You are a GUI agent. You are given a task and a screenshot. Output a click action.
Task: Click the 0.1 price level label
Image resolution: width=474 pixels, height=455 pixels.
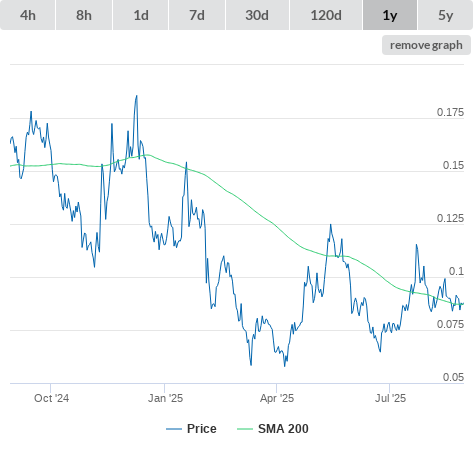[x=456, y=271]
